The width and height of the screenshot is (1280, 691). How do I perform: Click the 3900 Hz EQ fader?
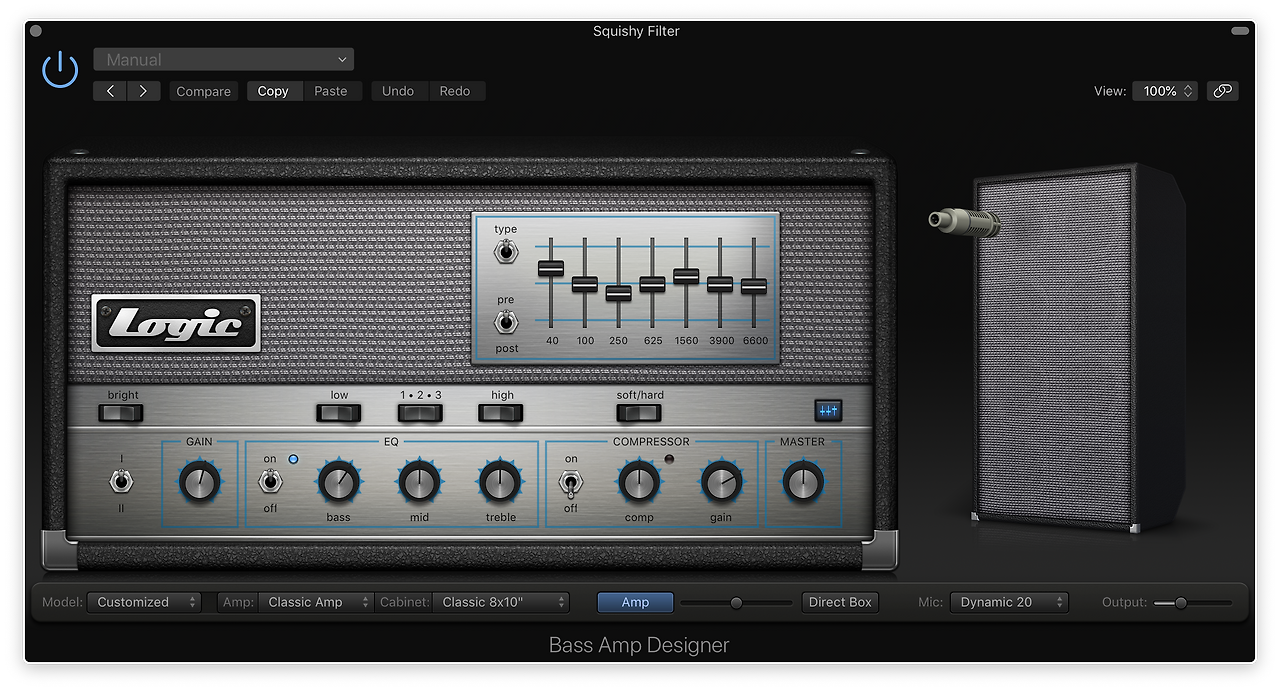(720, 284)
